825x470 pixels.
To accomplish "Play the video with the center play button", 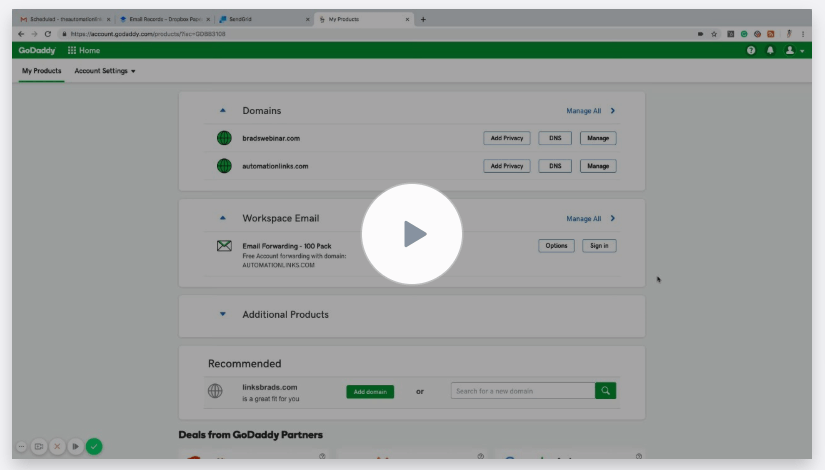I will (x=411, y=234).
